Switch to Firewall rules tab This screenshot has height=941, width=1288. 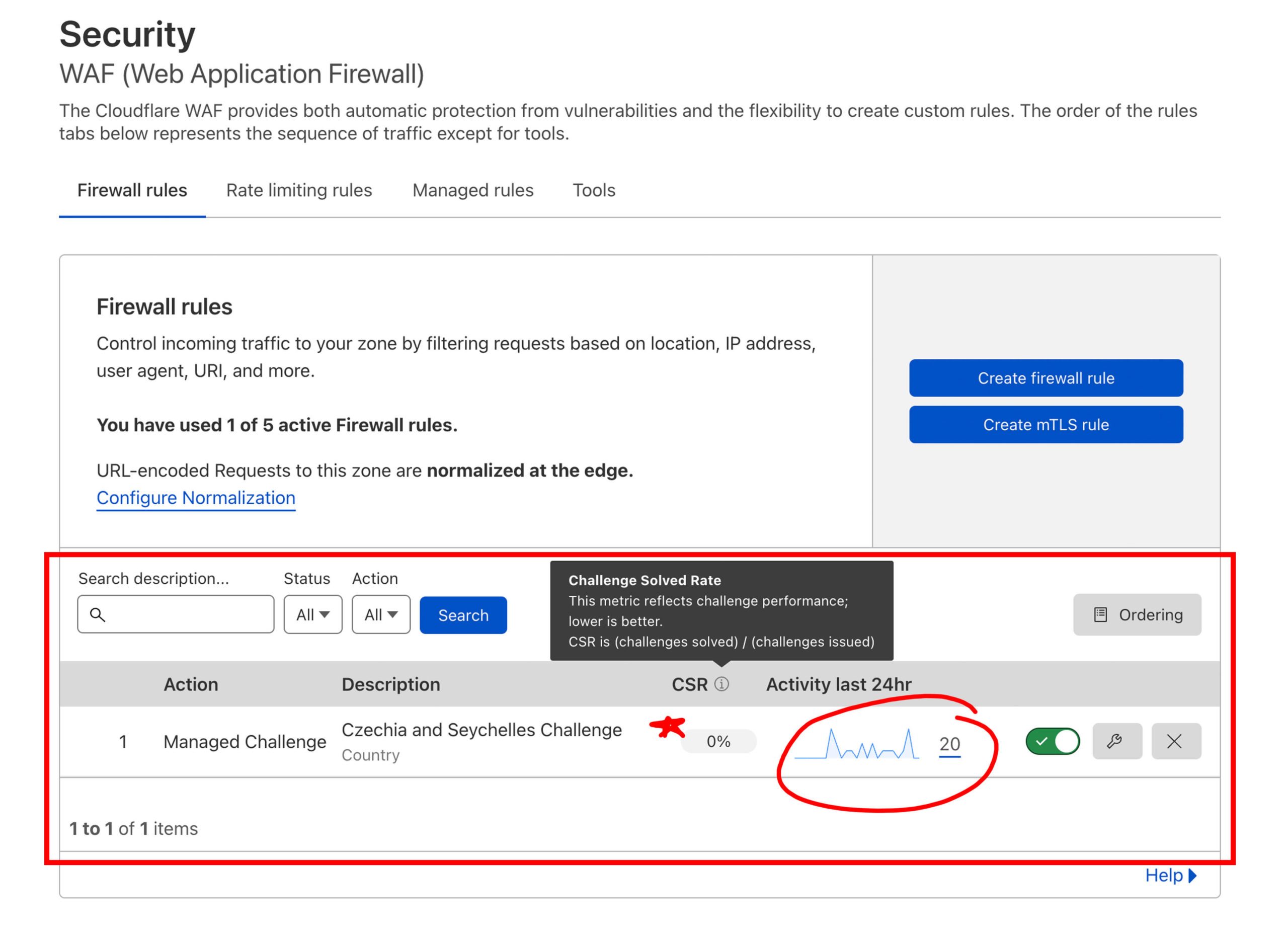[x=132, y=190]
